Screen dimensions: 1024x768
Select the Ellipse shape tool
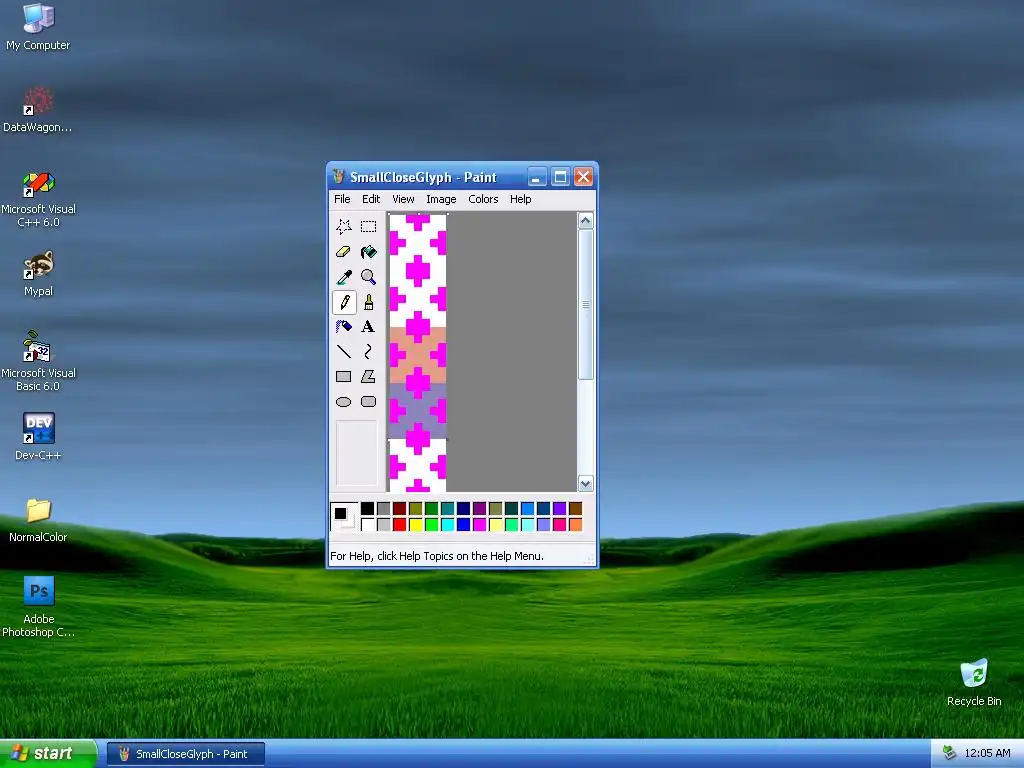pos(344,401)
